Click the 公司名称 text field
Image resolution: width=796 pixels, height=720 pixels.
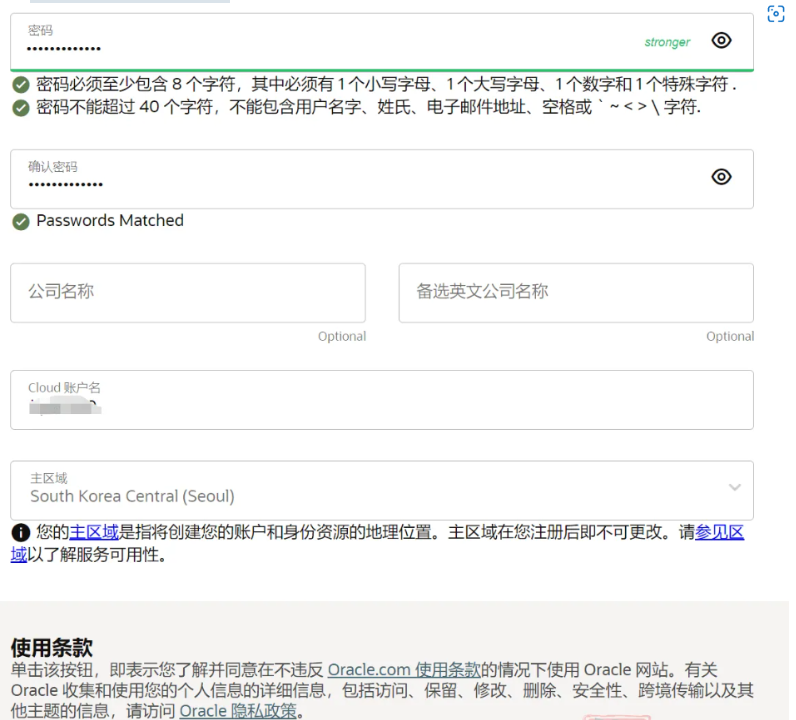pos(187,292)
